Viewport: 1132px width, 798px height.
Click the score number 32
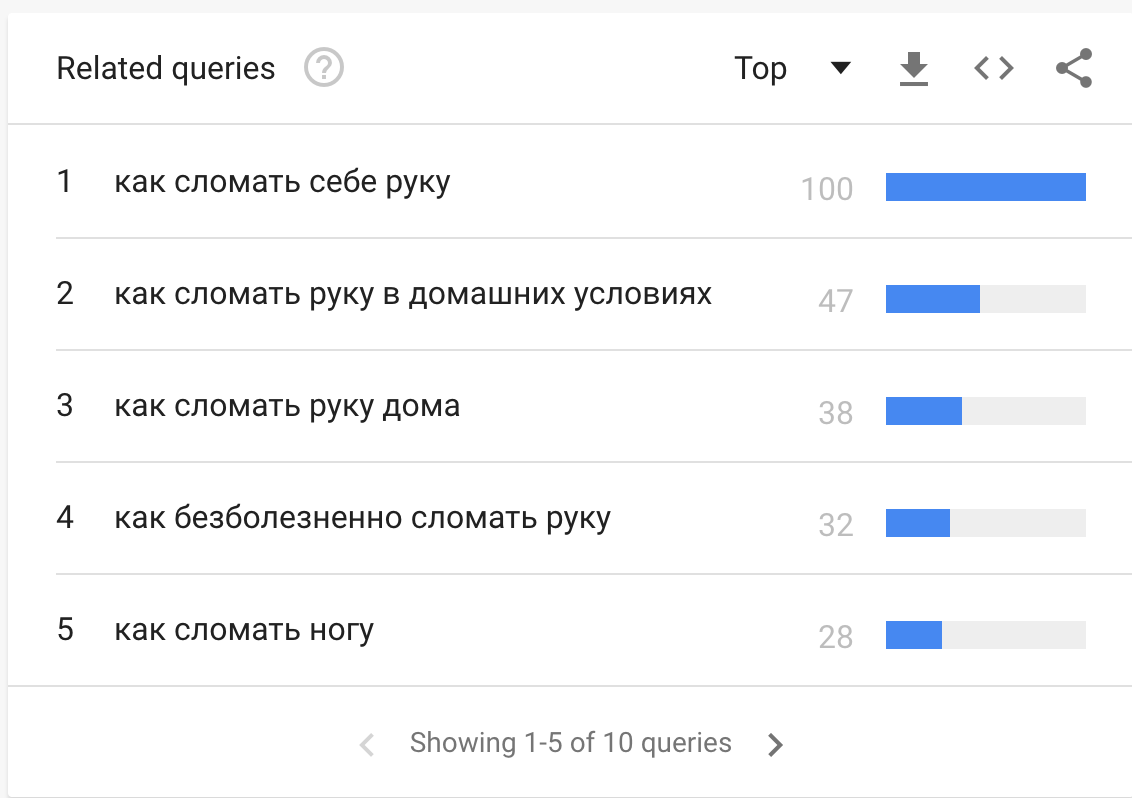coord(835,524)
